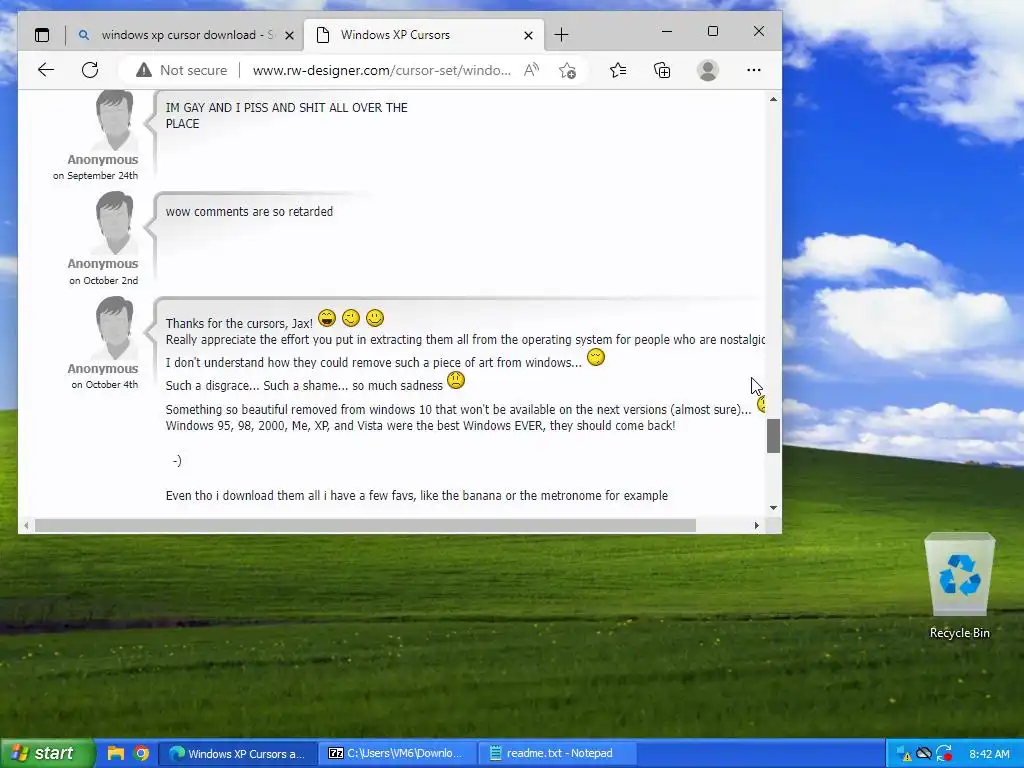Click the update refresh tray icon

[x=944, y=754]
